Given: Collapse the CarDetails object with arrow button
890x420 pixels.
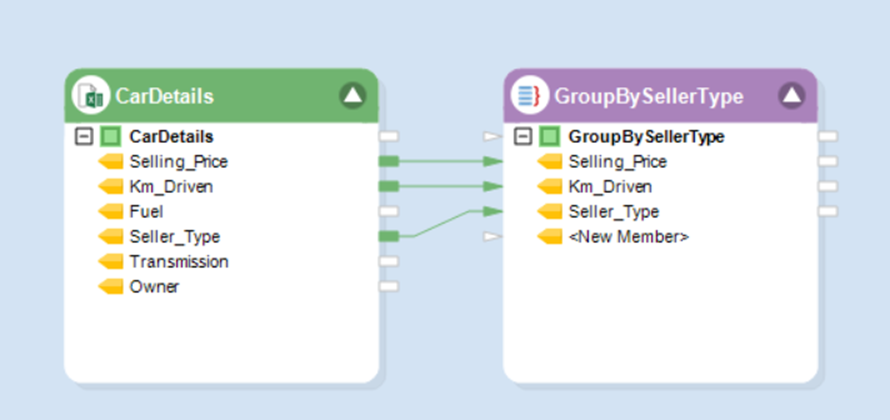Looking at the screenshot, I should point(353,96).
